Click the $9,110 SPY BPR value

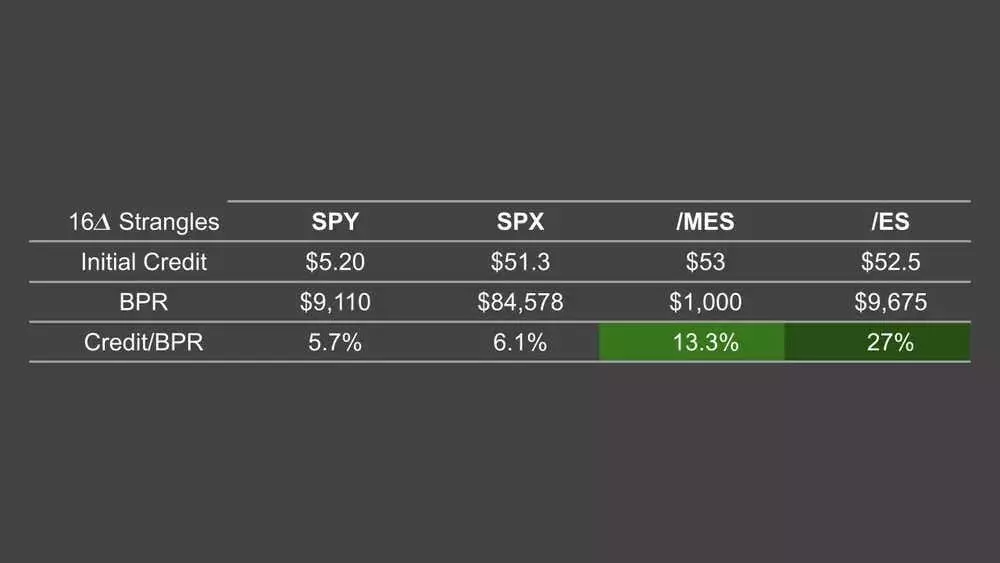(335, 302)
